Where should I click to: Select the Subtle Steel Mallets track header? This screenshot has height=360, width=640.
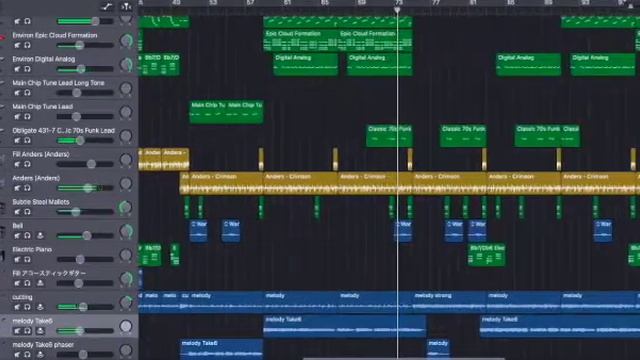[x=69, y=207]
